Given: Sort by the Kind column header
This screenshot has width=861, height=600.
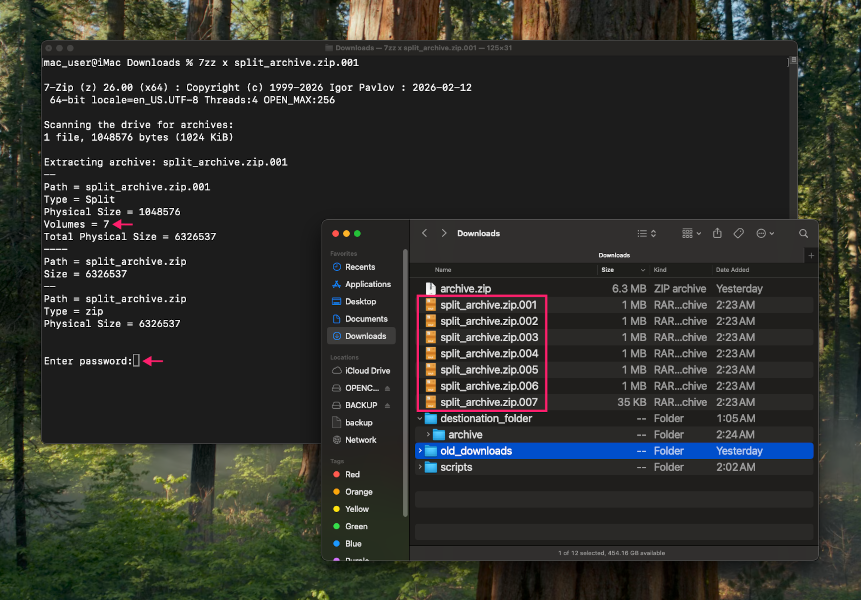Looking at the screenshot, I should pos(659,270).
